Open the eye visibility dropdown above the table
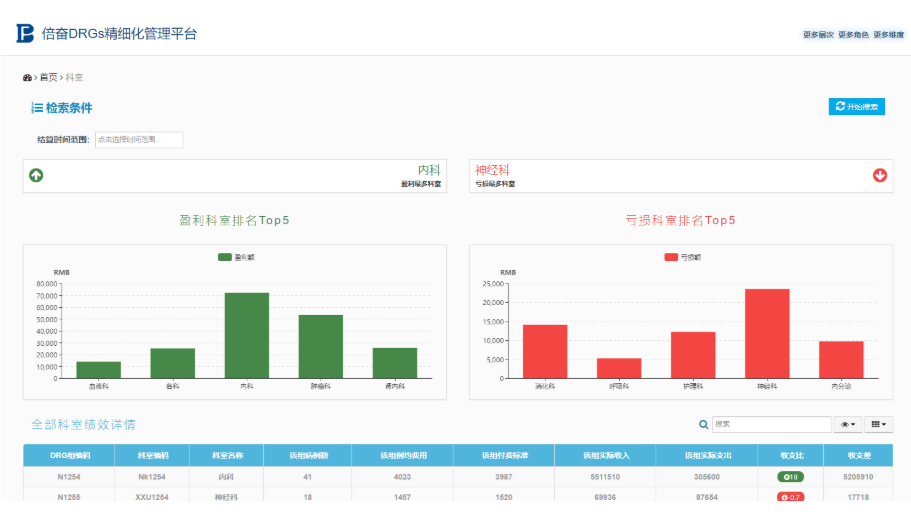The height and width of the screenshot is (531, 911). click(x=848, y=425)
